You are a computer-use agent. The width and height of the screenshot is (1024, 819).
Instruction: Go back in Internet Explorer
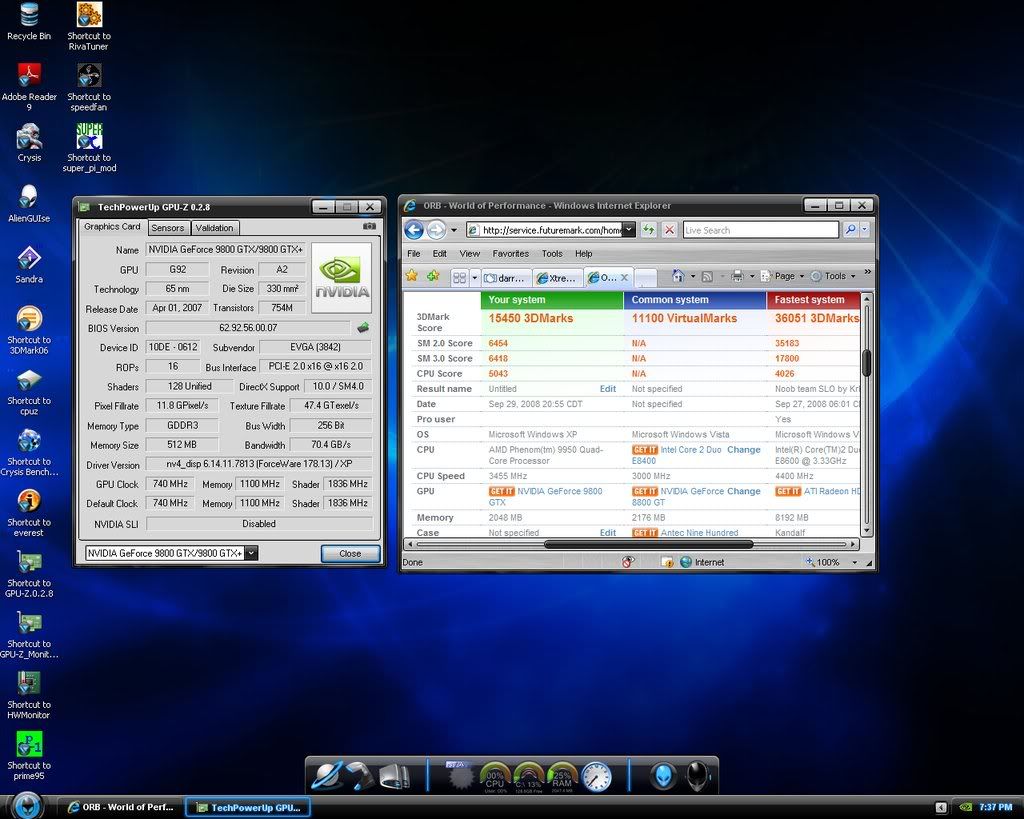[413, 230]
